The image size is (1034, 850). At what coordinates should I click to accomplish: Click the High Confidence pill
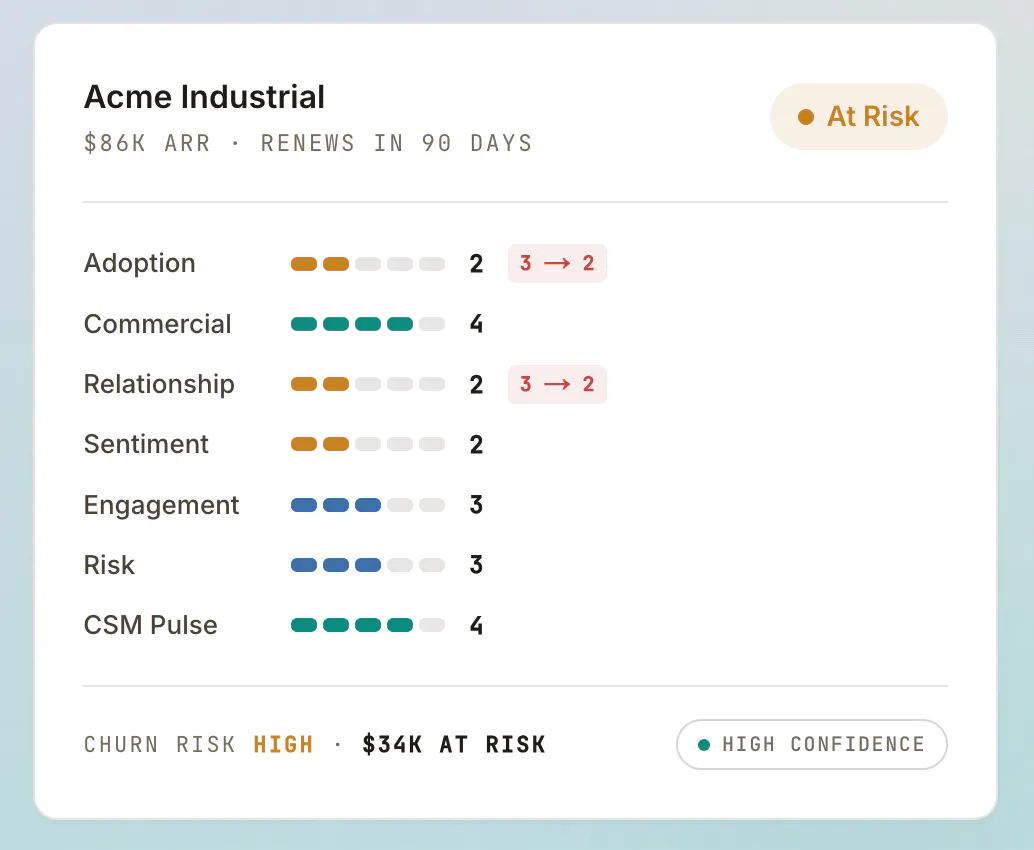click(812, 744)
